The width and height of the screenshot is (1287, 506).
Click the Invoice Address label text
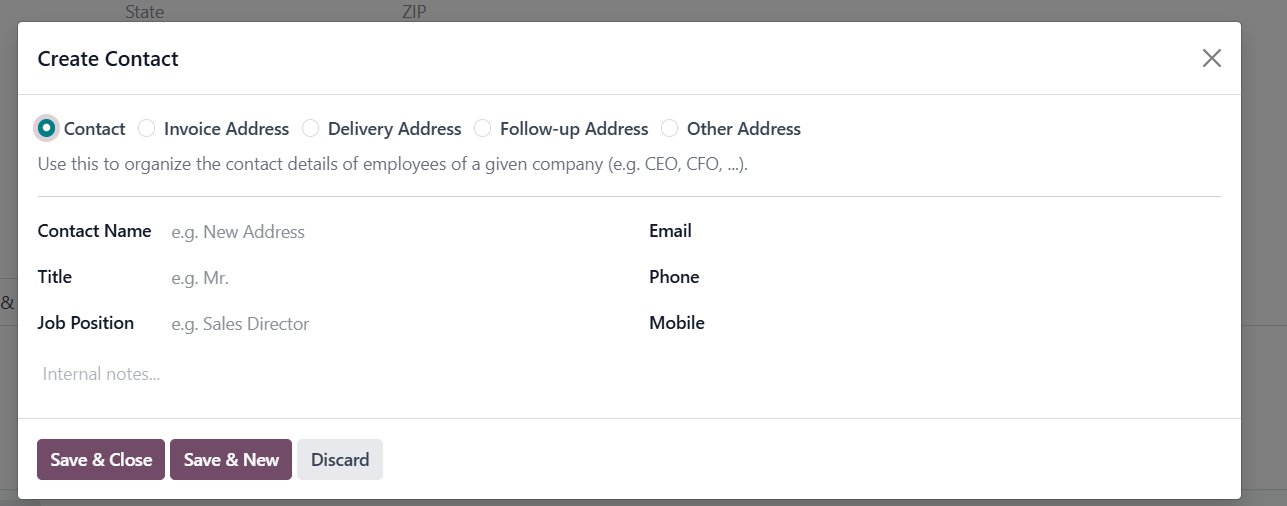[x=226, y=129]
